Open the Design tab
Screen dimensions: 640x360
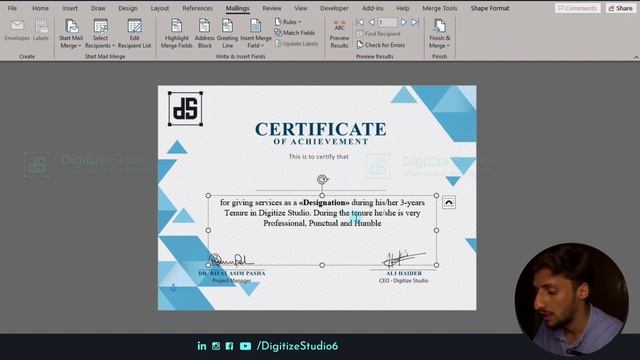(128, 8)
